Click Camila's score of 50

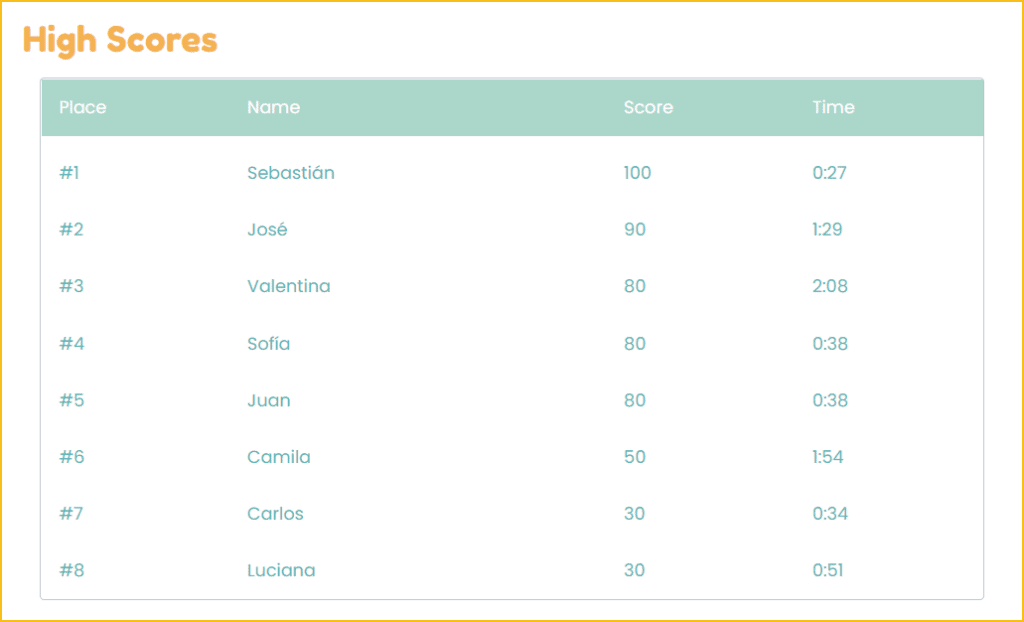point(635,457)
